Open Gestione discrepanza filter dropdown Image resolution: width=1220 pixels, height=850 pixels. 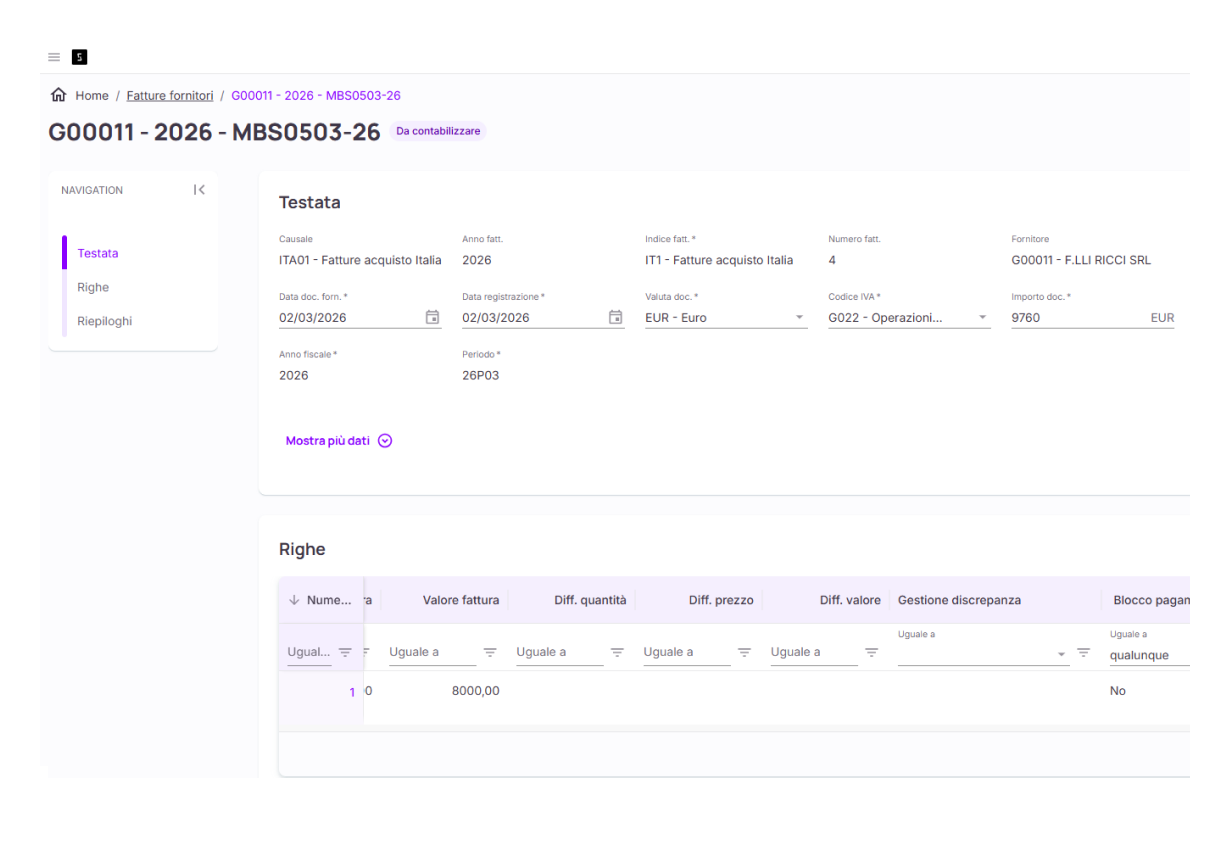click(x=1061, y=654)
